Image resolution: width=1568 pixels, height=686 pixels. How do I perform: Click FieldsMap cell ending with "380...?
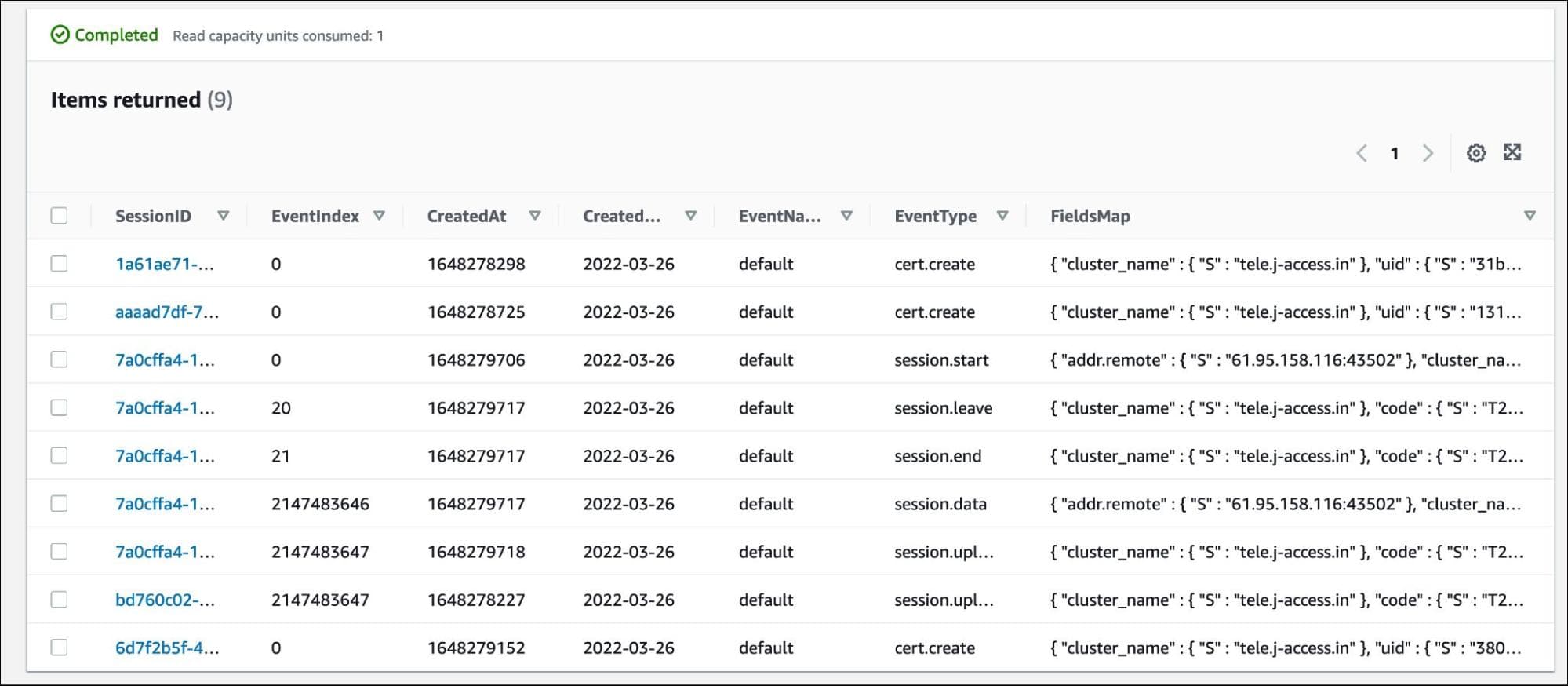click(x=1286, y=648)
